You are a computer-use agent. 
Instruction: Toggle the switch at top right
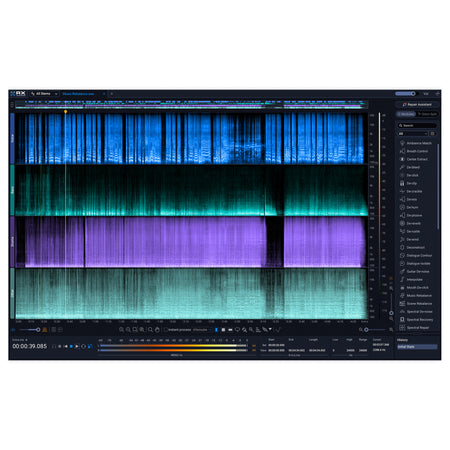(405, 94)
